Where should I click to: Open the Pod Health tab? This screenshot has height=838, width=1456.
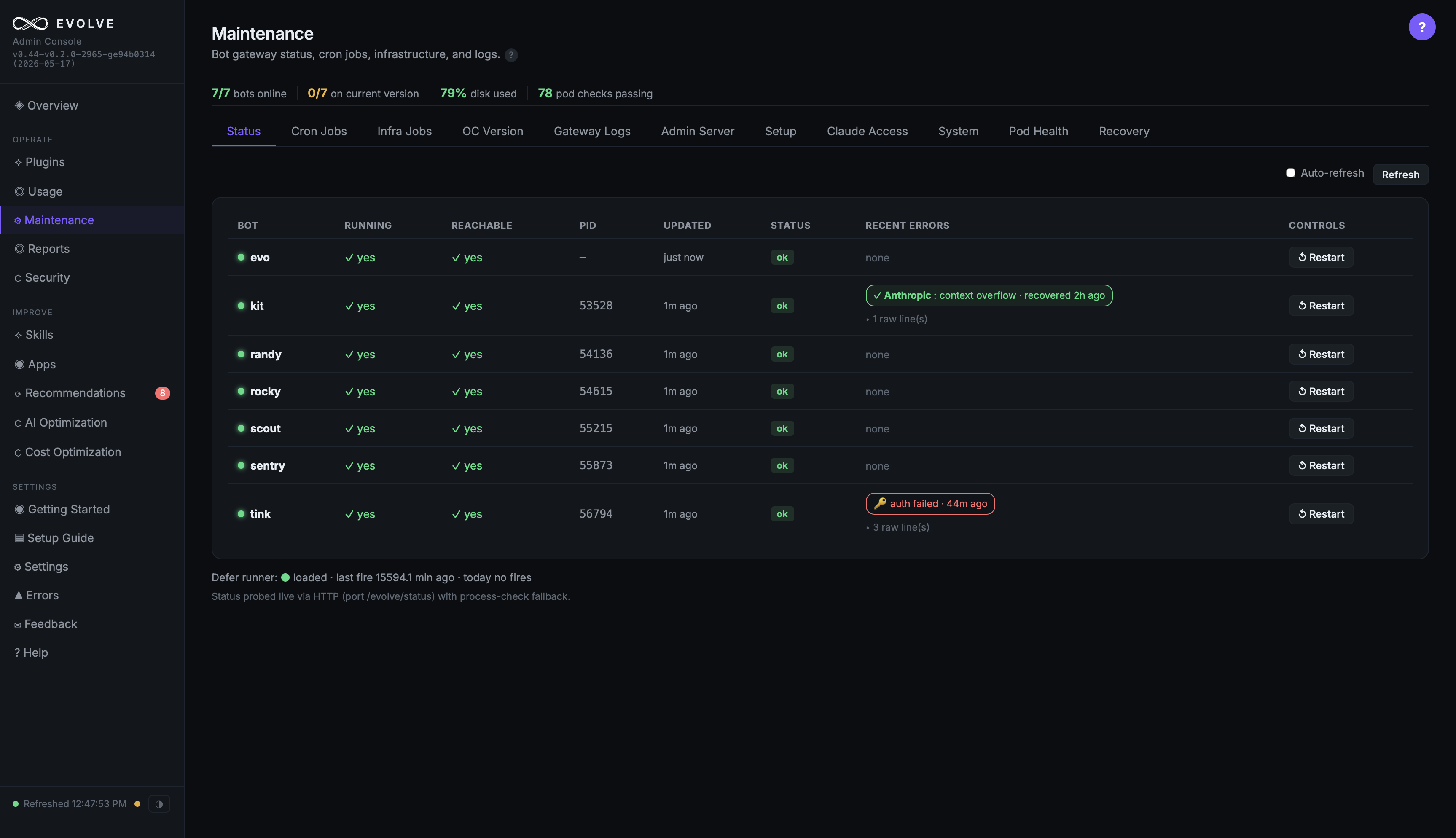click(1038, 131)
